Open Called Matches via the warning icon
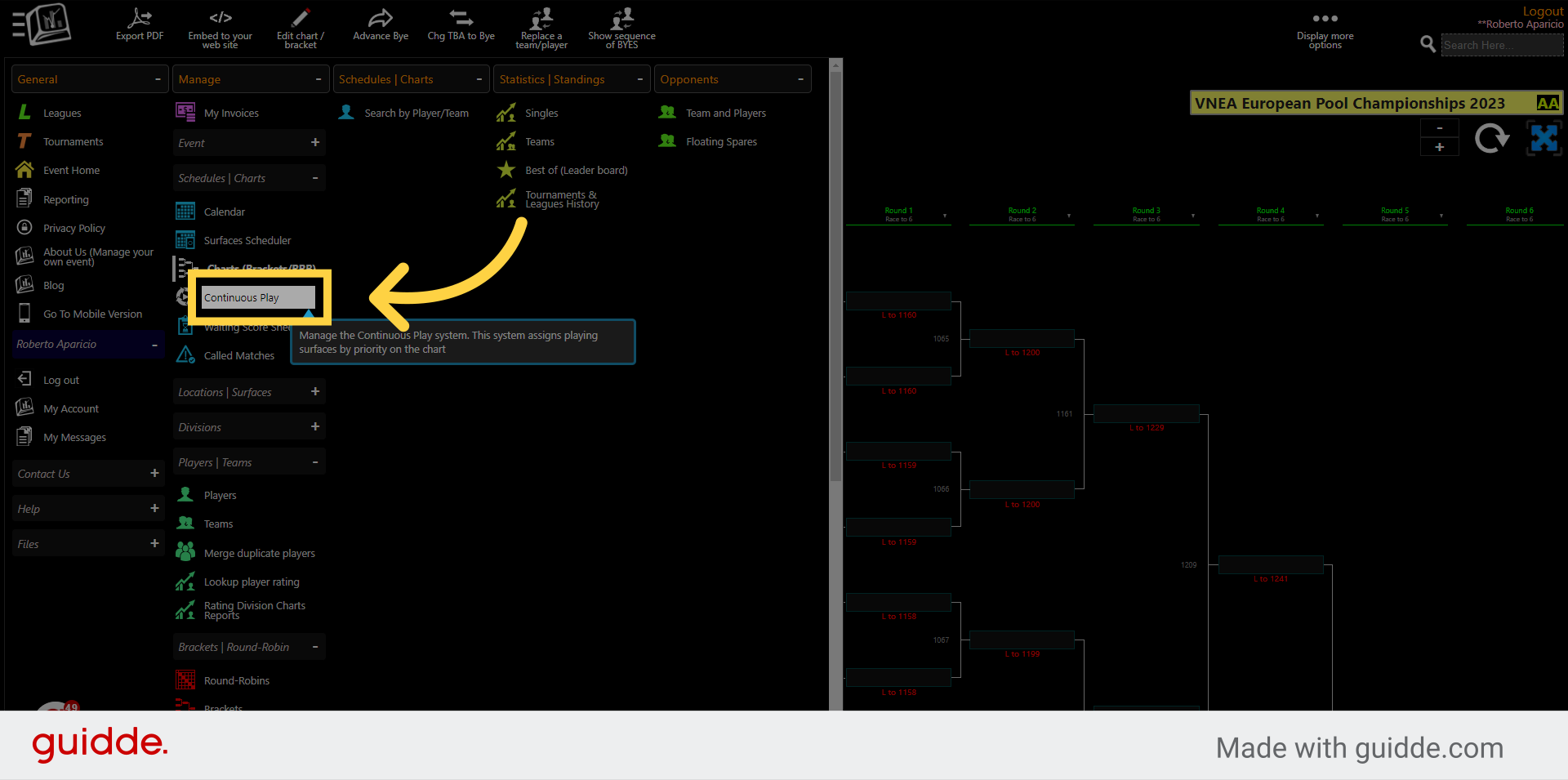This screenshot has width=1568, height=780. 186,354
